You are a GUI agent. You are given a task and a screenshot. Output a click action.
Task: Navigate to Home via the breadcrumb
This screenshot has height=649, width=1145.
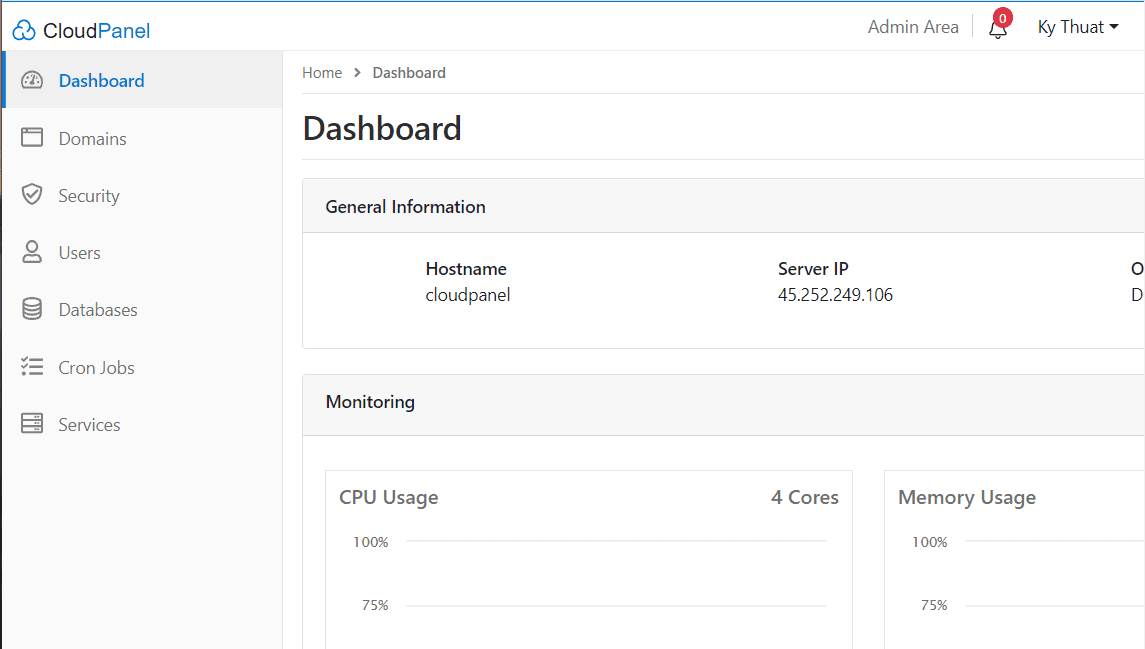click(x=322, y=72)
